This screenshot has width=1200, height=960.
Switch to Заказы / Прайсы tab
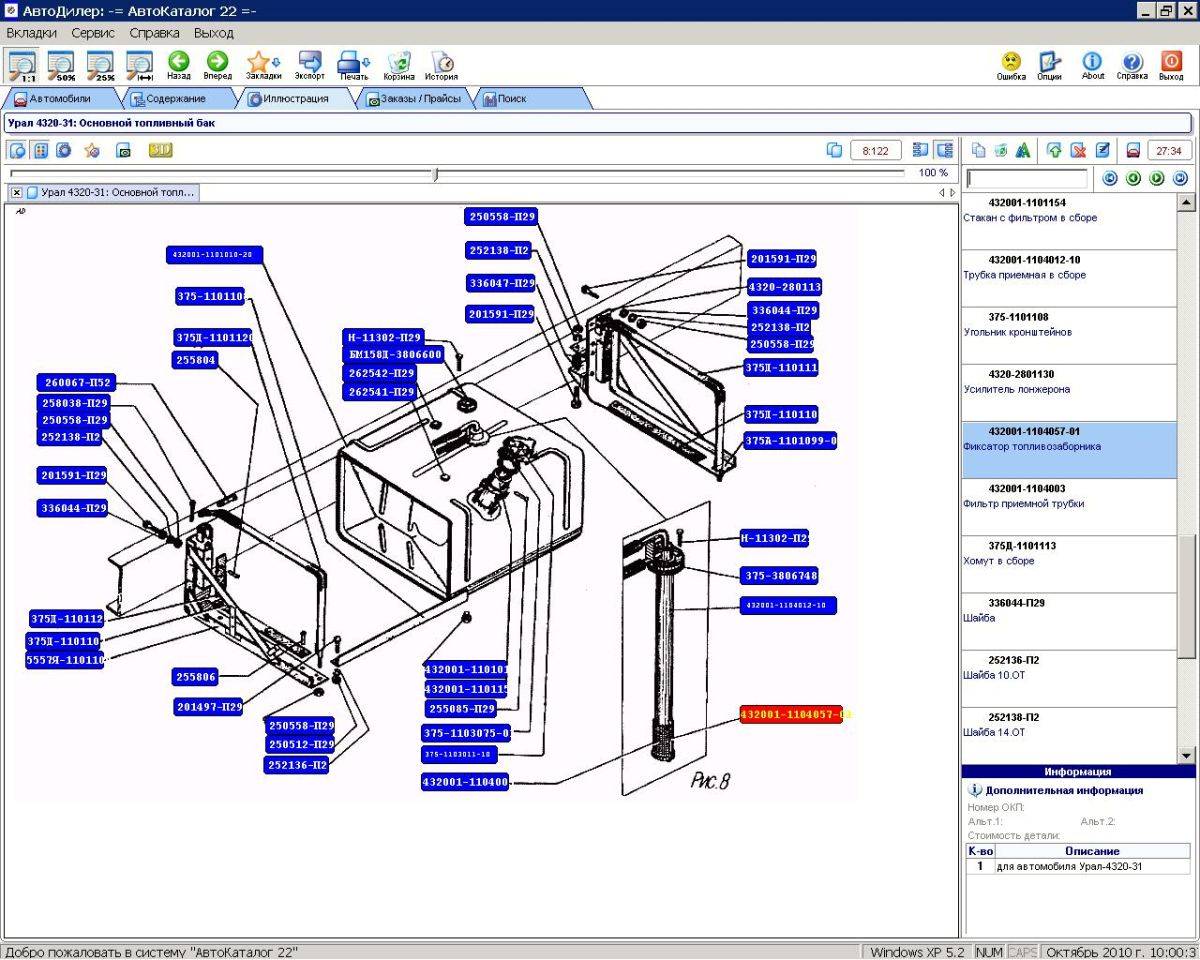(414, 99)
